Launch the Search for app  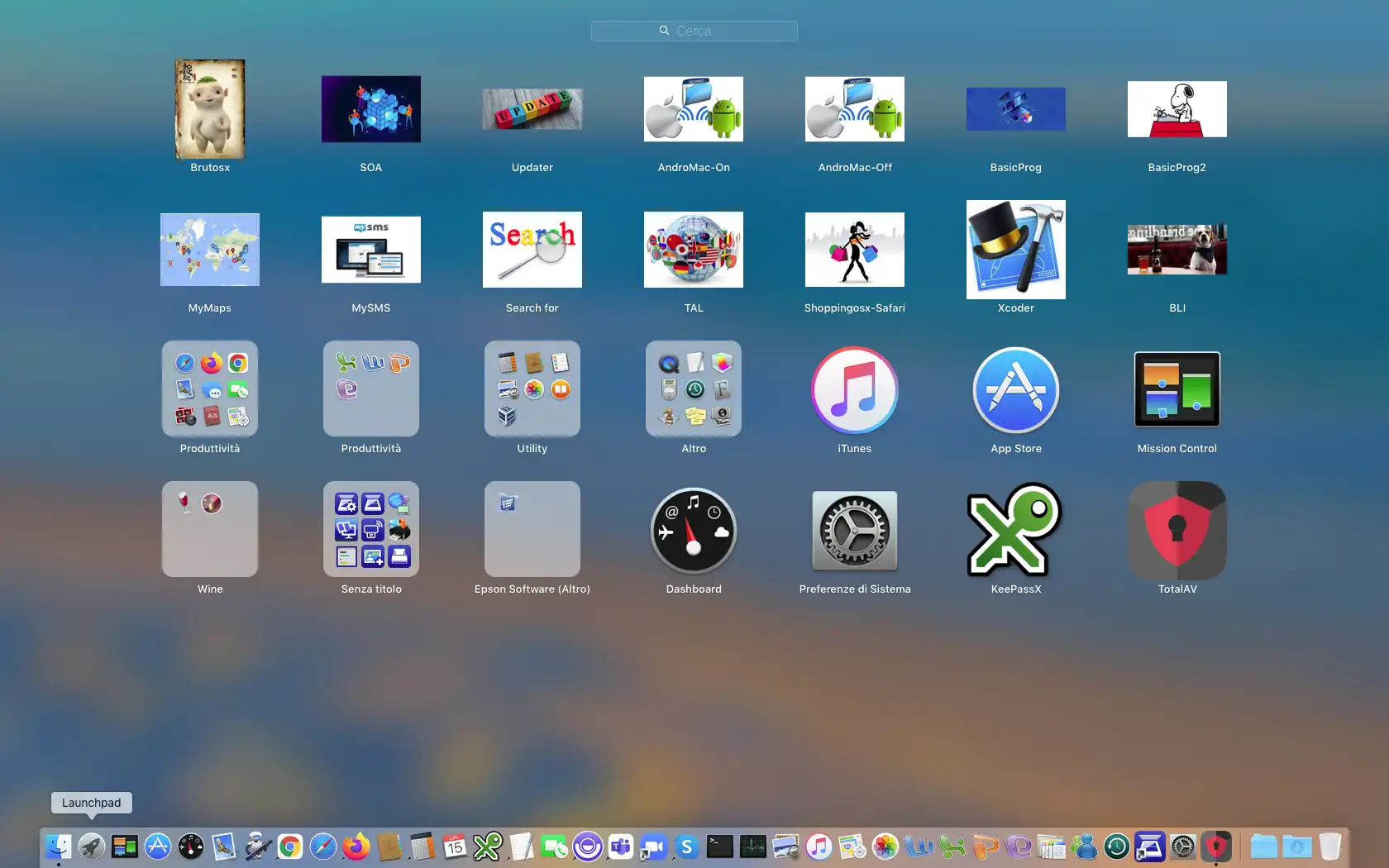click(532, 250)
